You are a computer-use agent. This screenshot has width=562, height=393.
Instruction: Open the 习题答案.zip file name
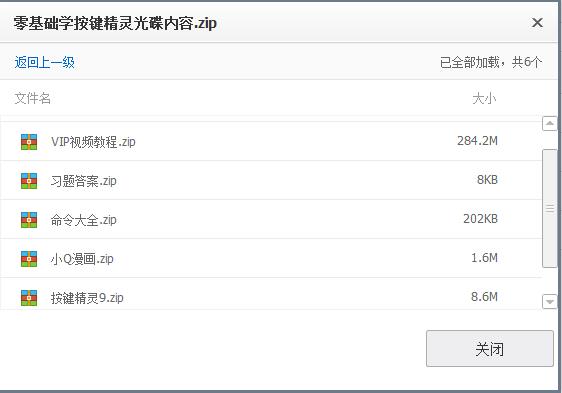(x=84, y=181)
